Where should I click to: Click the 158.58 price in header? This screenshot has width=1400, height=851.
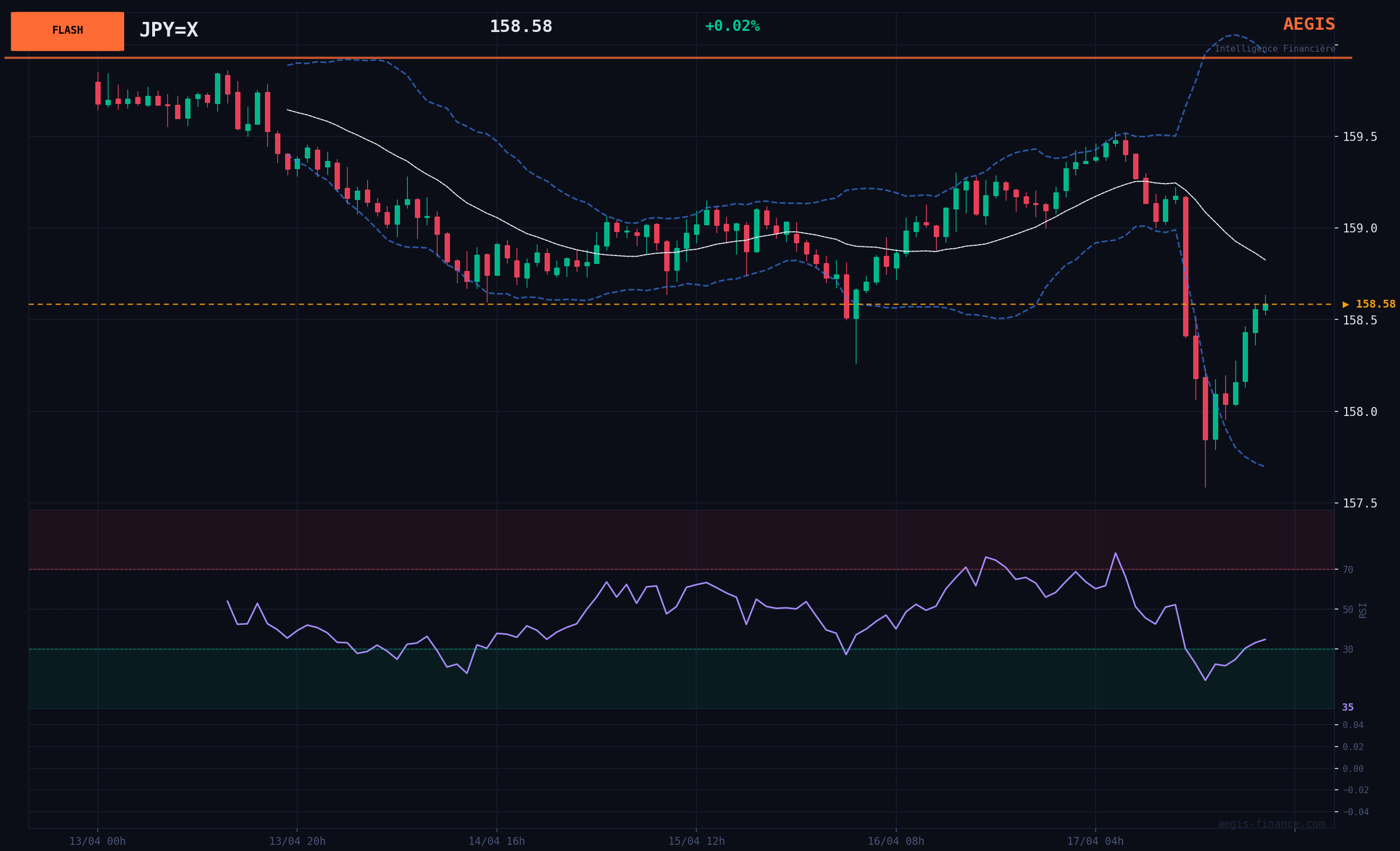point(521,27)
